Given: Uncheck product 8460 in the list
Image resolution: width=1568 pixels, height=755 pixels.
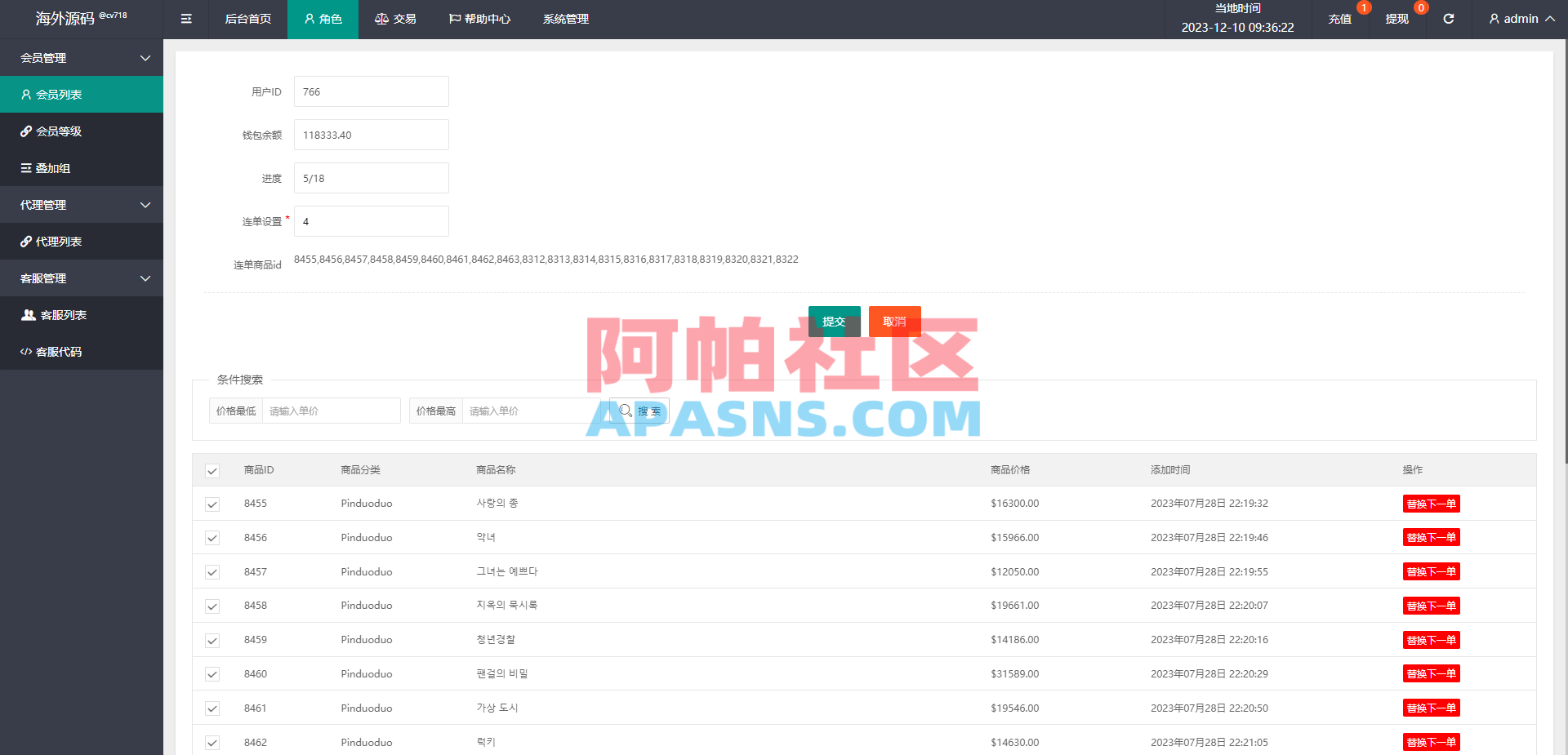Looking at the screenshot, I should (212, 674).
